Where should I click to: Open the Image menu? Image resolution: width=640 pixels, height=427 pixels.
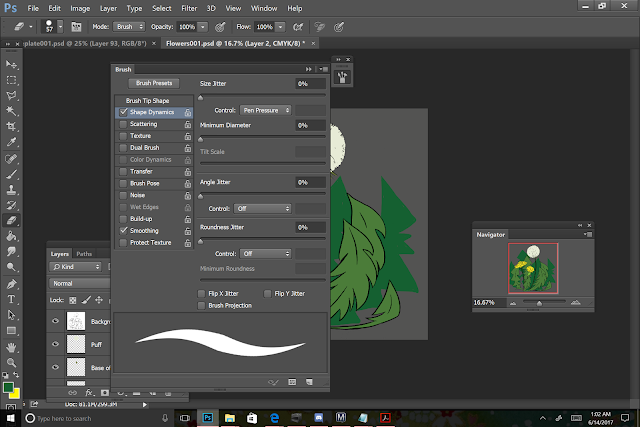[x=80, y=8]
